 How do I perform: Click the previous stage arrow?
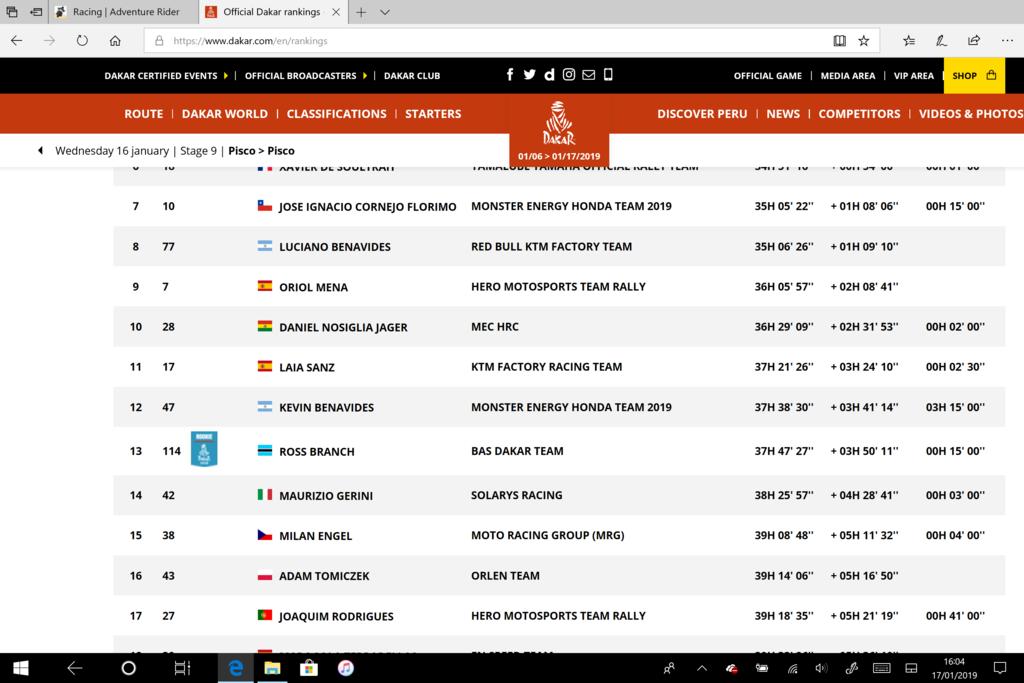40,150
